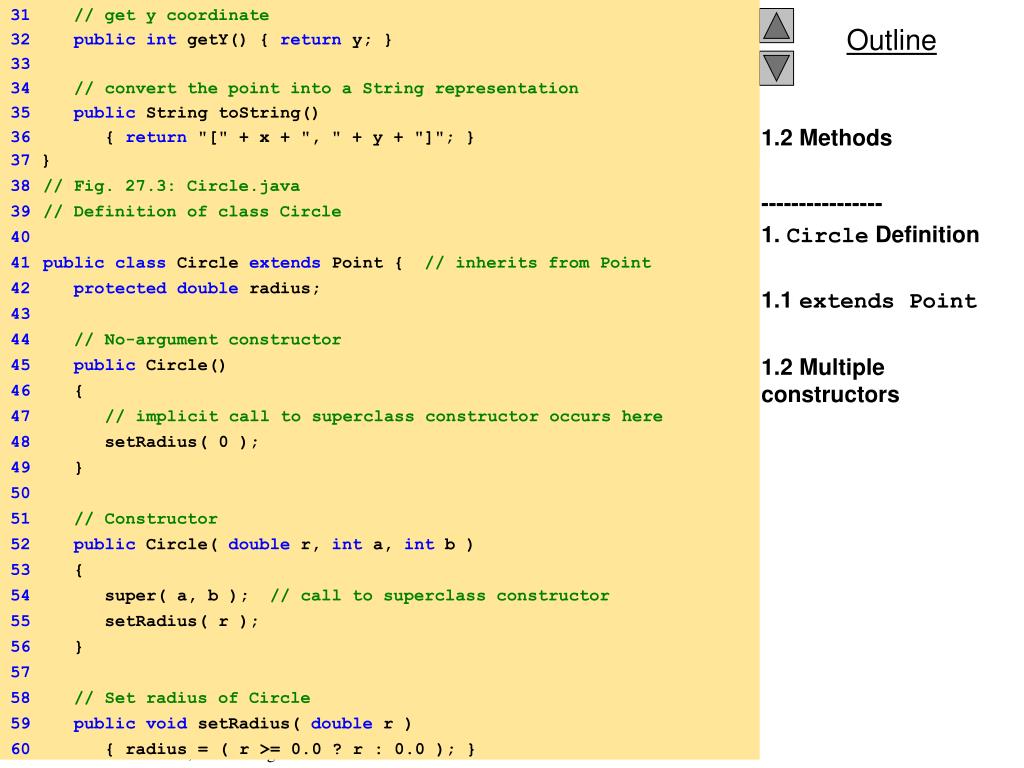The height and width of the screenshot is (768, 1024).
Task: Click the 'setRadius( 0 );' statement
Action: pyautogui.click(x=181, y=442)
